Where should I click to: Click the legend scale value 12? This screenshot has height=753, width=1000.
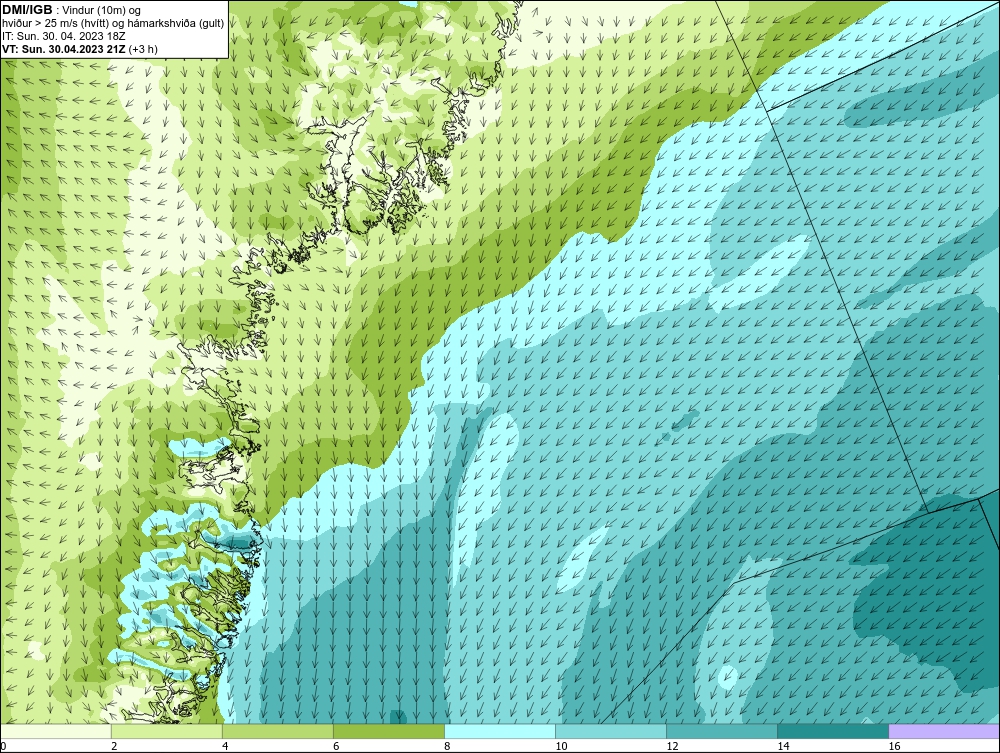[672, 746]
